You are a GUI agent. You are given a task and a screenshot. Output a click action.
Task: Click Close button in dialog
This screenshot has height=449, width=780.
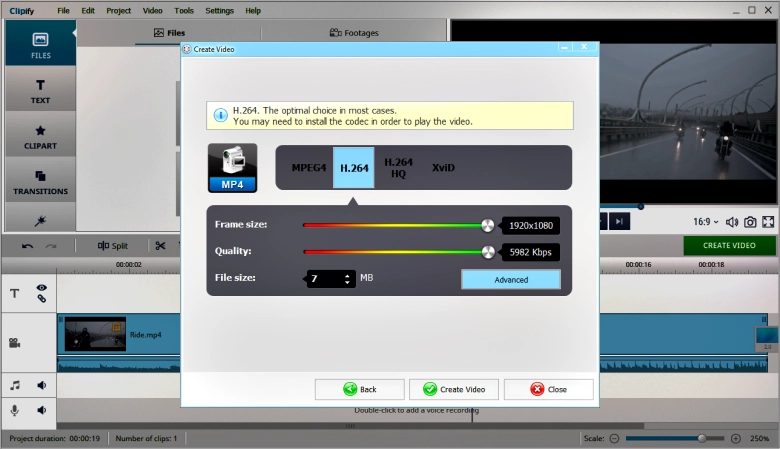click(549, 389)
